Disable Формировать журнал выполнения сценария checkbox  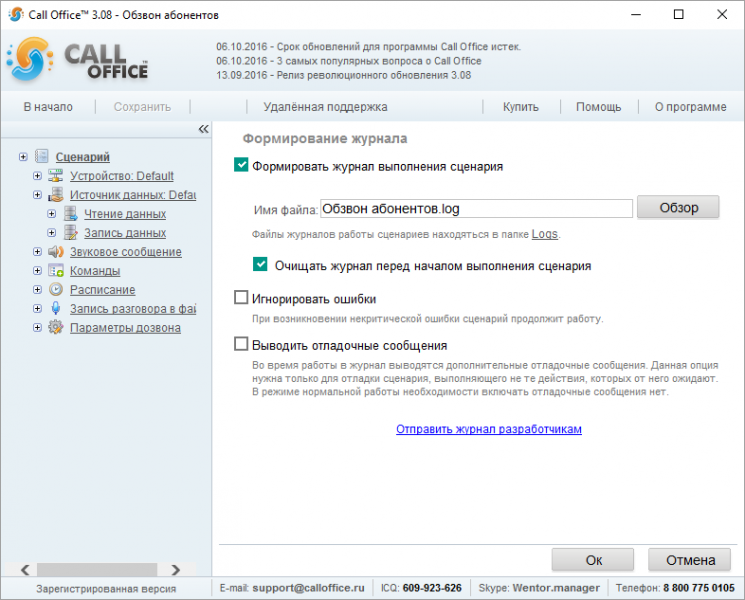coord(241,165)
